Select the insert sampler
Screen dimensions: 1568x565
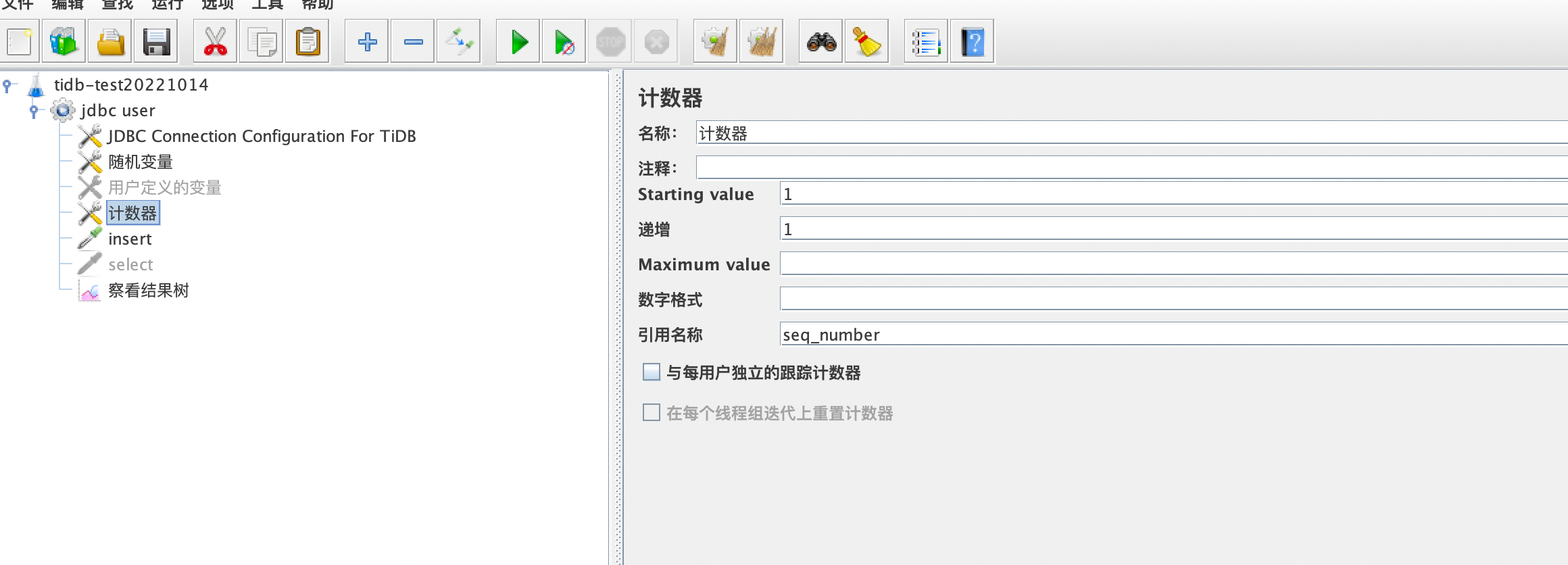[130, 239]
